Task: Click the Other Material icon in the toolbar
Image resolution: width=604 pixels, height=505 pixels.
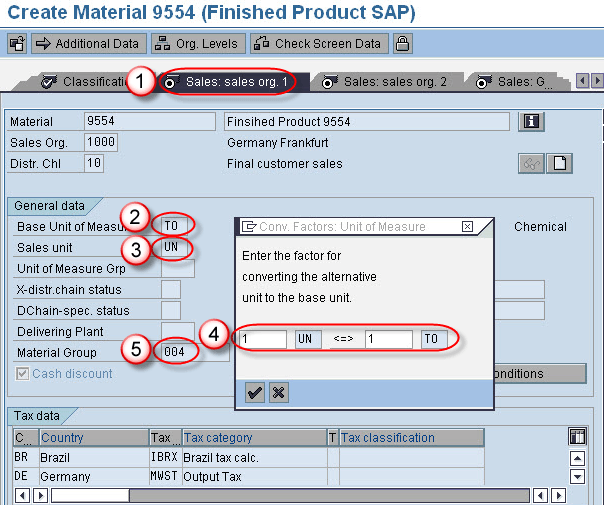Action: click(x=17, y=44)
